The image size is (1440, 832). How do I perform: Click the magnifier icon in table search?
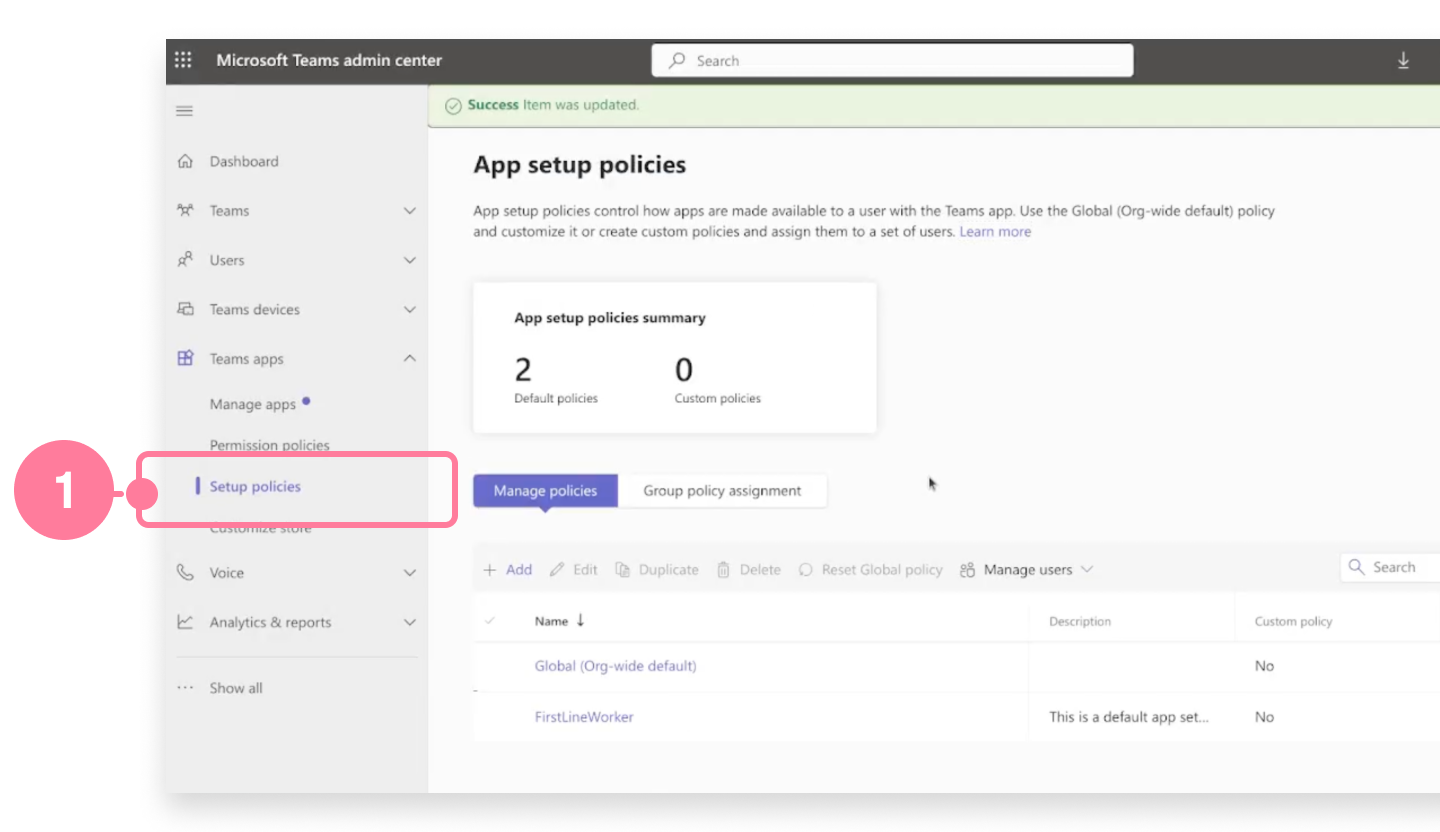point(1357,567)
